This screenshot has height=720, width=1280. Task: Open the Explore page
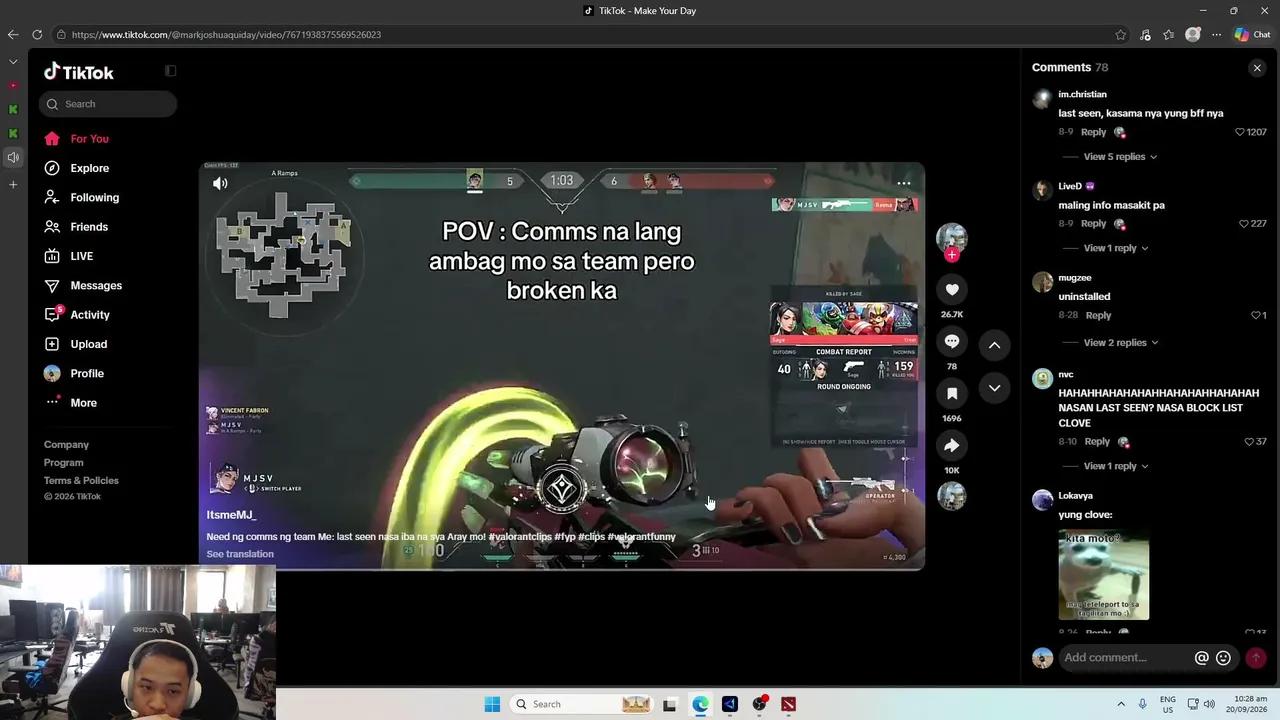click(x=89, y=168)
